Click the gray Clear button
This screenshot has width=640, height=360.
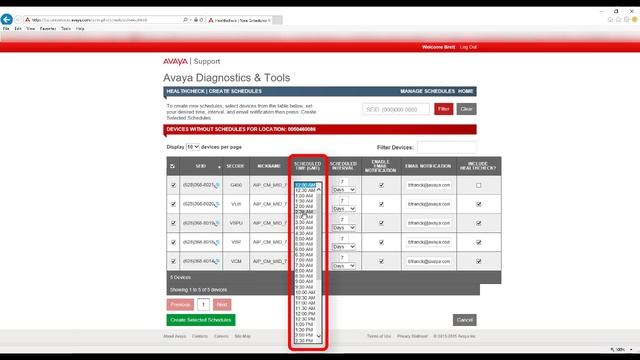pos(467,109)
